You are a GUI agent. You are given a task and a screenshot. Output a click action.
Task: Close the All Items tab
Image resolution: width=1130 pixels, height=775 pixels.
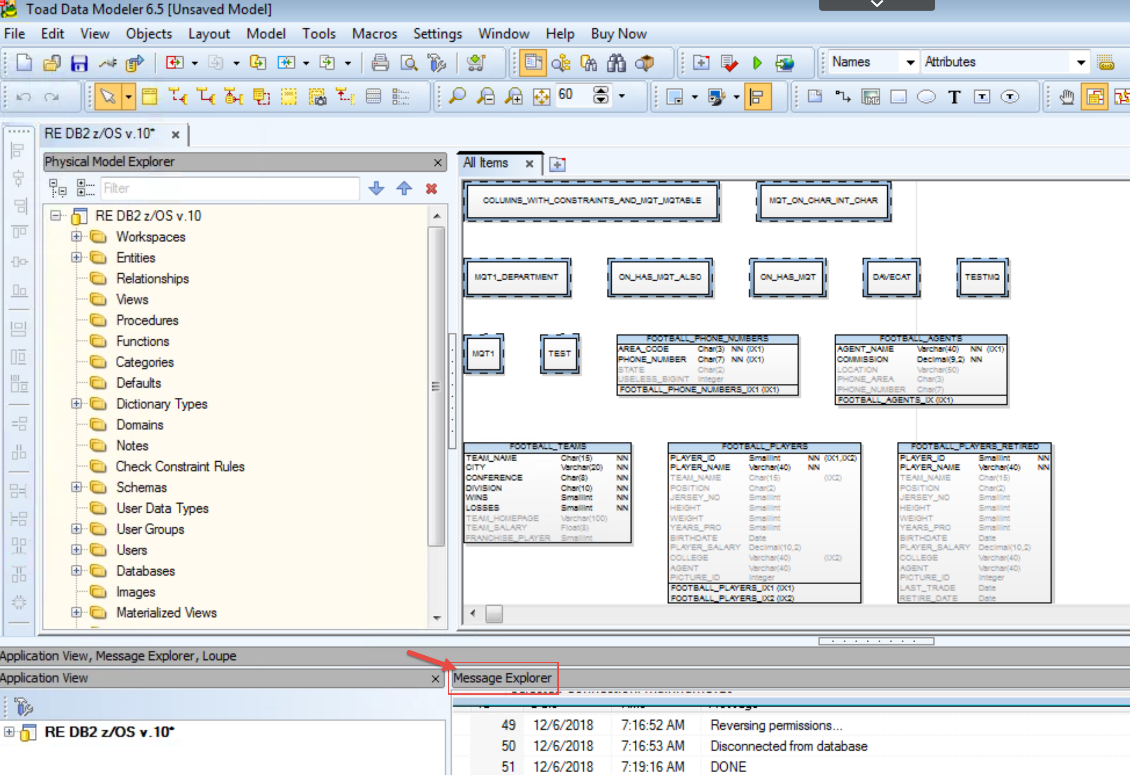[530, 164]
